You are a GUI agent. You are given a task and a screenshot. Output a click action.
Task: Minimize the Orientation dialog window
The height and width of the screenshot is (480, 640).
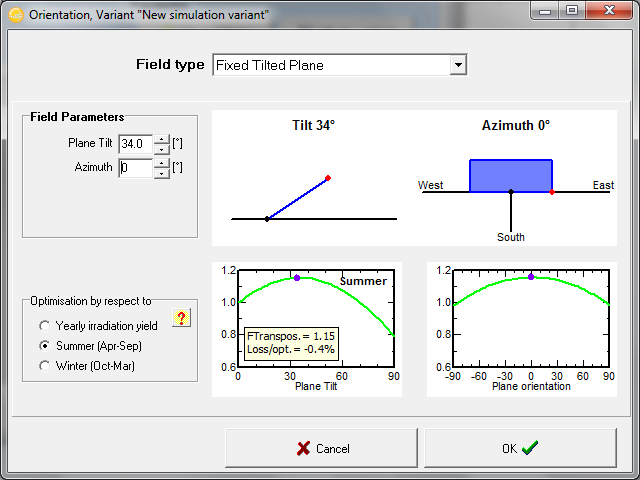click(545, 11)
